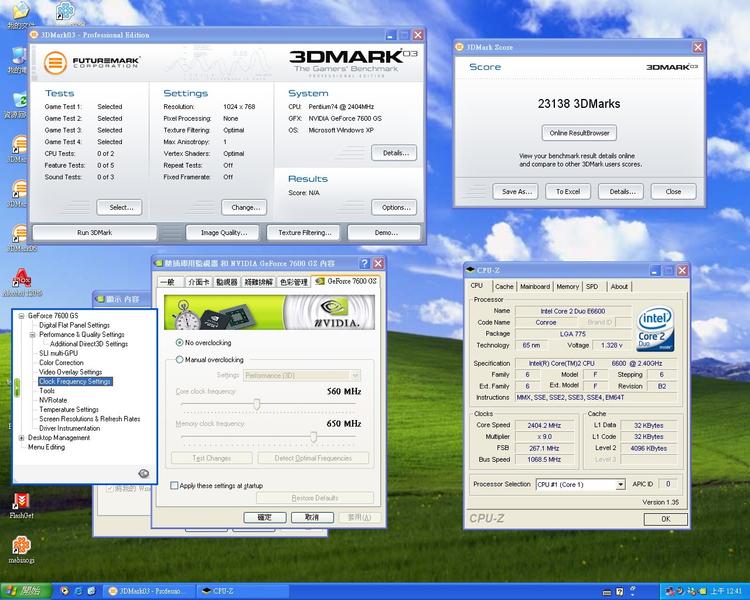This screenshot has height=600, width=750.
Task: Click the 3DMark03 taskbar button
Action: (x=150, y=591)
